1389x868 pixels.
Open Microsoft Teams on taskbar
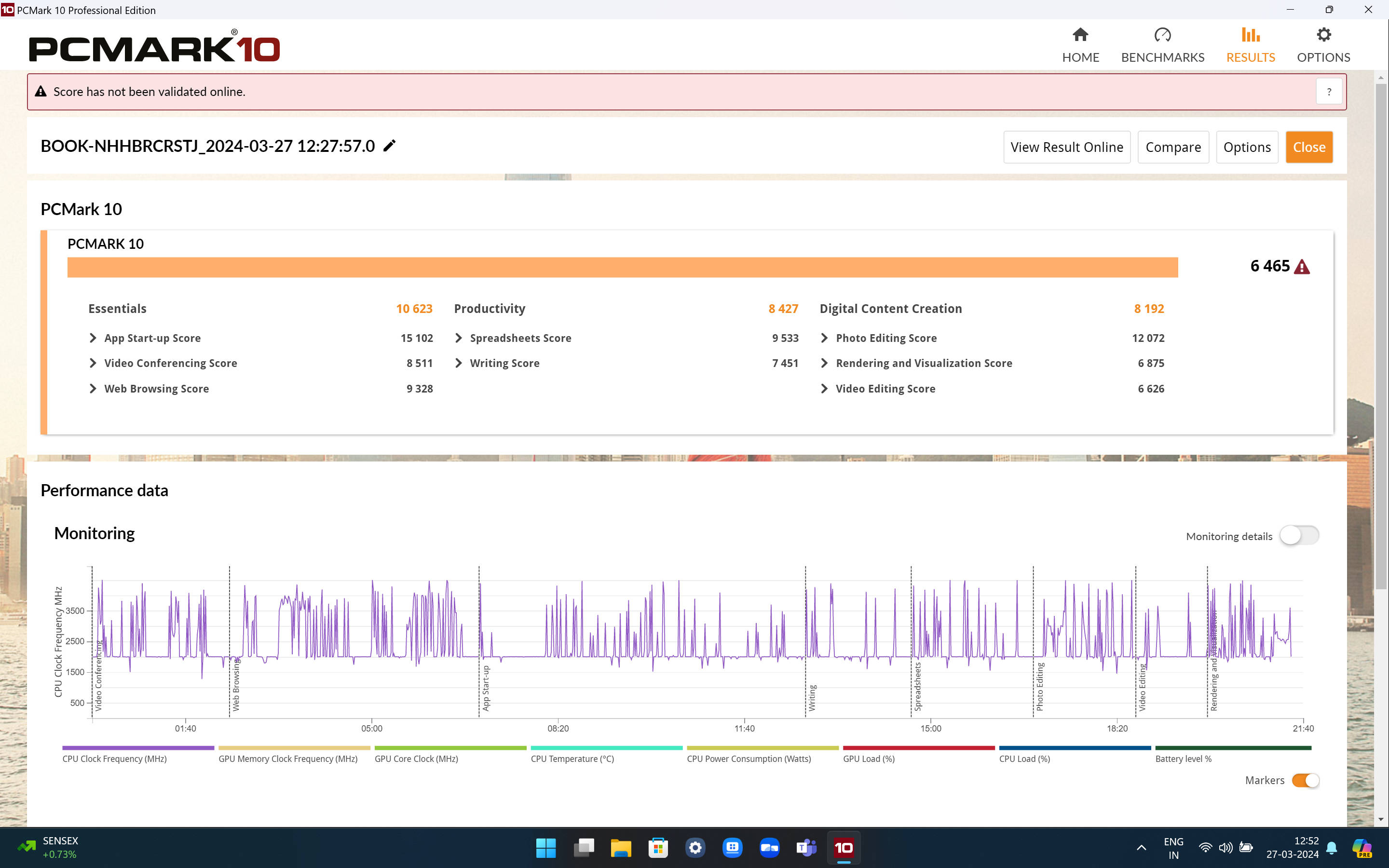tap(806, 847)
